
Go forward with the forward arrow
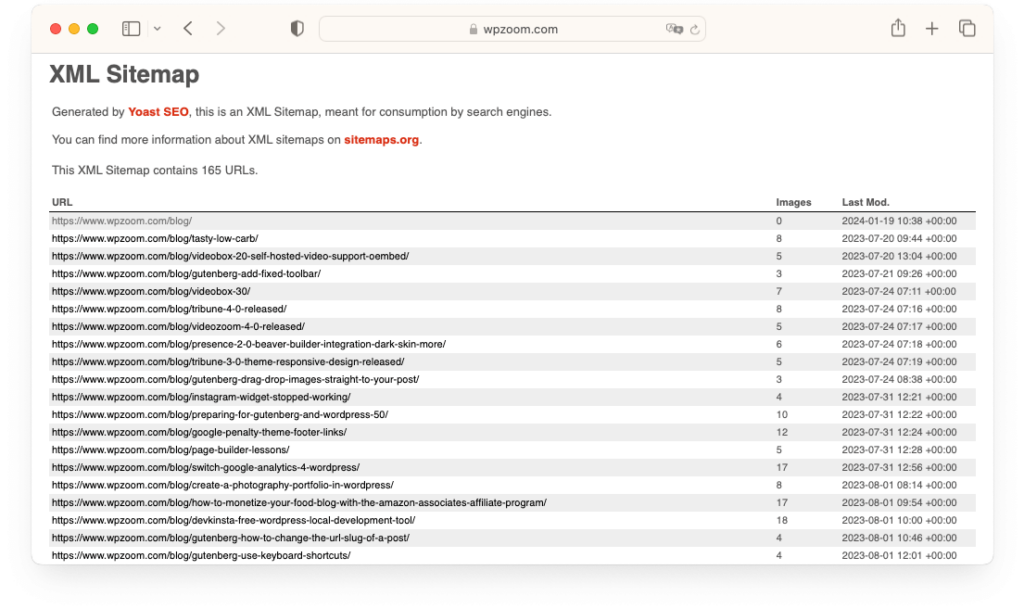pos(221,29)
